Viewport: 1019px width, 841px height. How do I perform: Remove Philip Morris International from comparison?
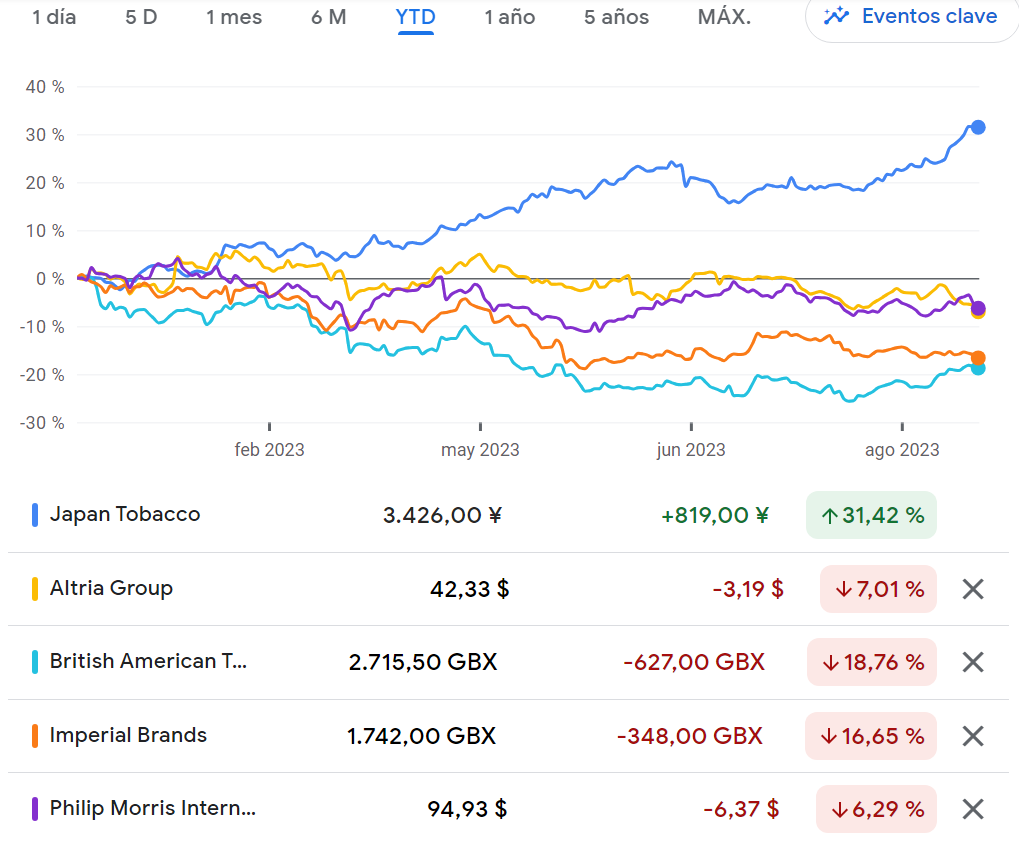(973, 809)
